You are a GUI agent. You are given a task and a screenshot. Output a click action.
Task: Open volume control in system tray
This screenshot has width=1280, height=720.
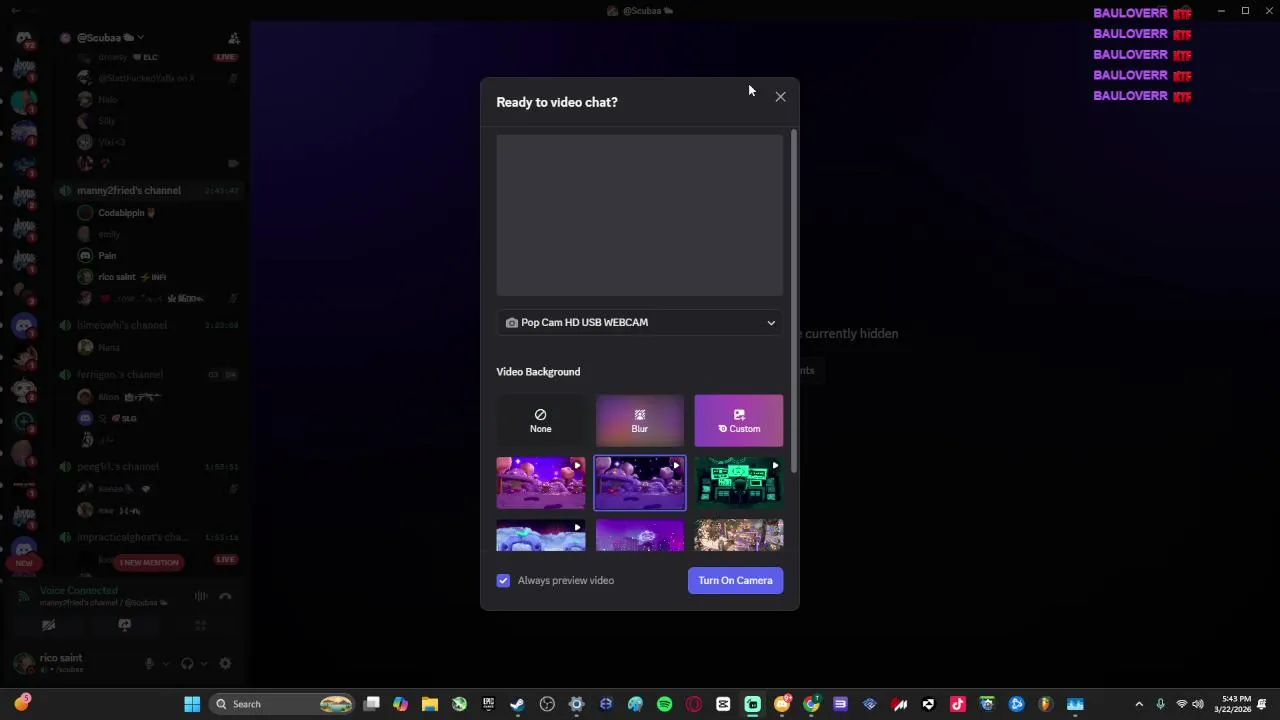tap(1198, 704)
